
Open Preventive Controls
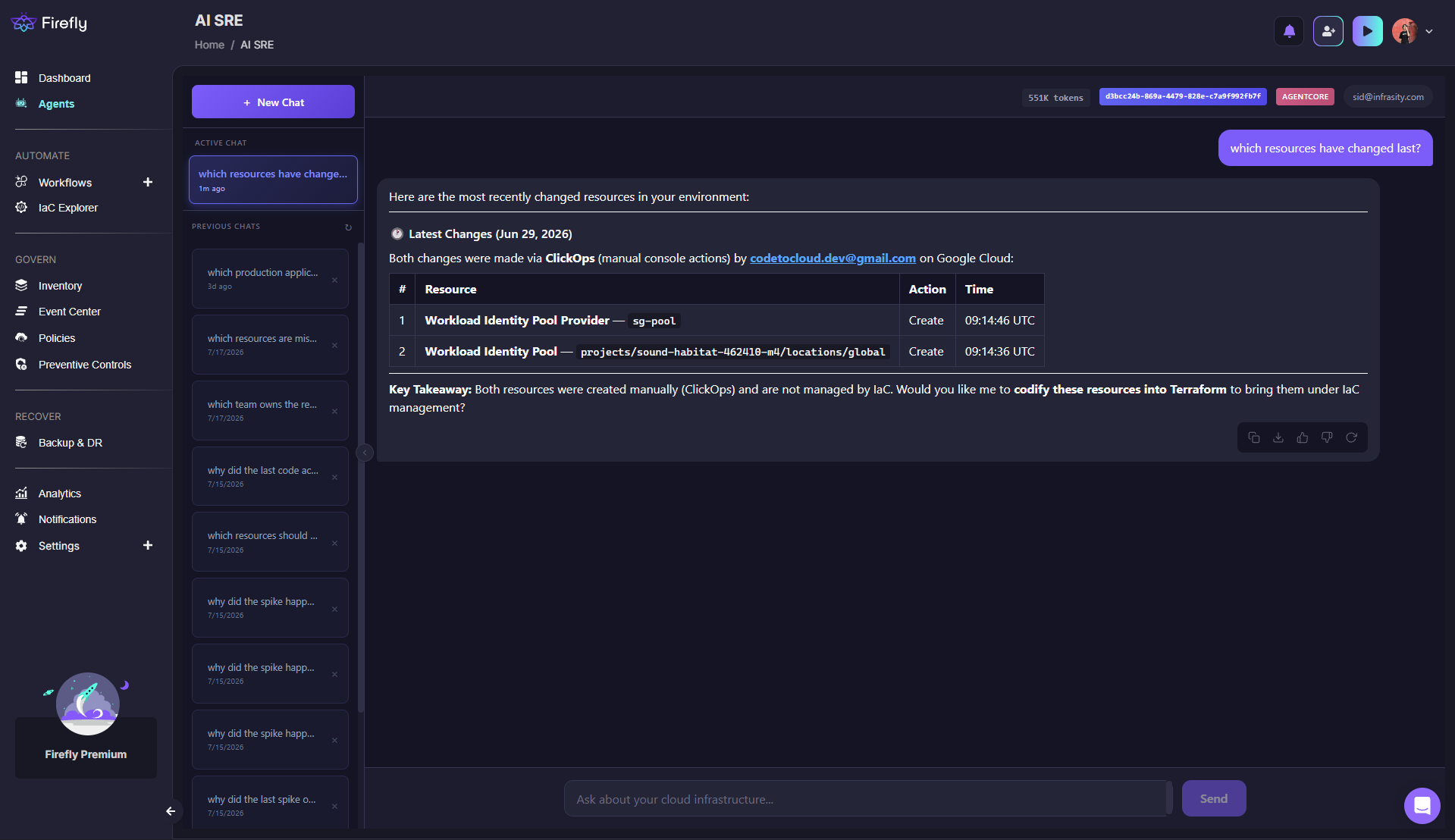tap(85, 365)
